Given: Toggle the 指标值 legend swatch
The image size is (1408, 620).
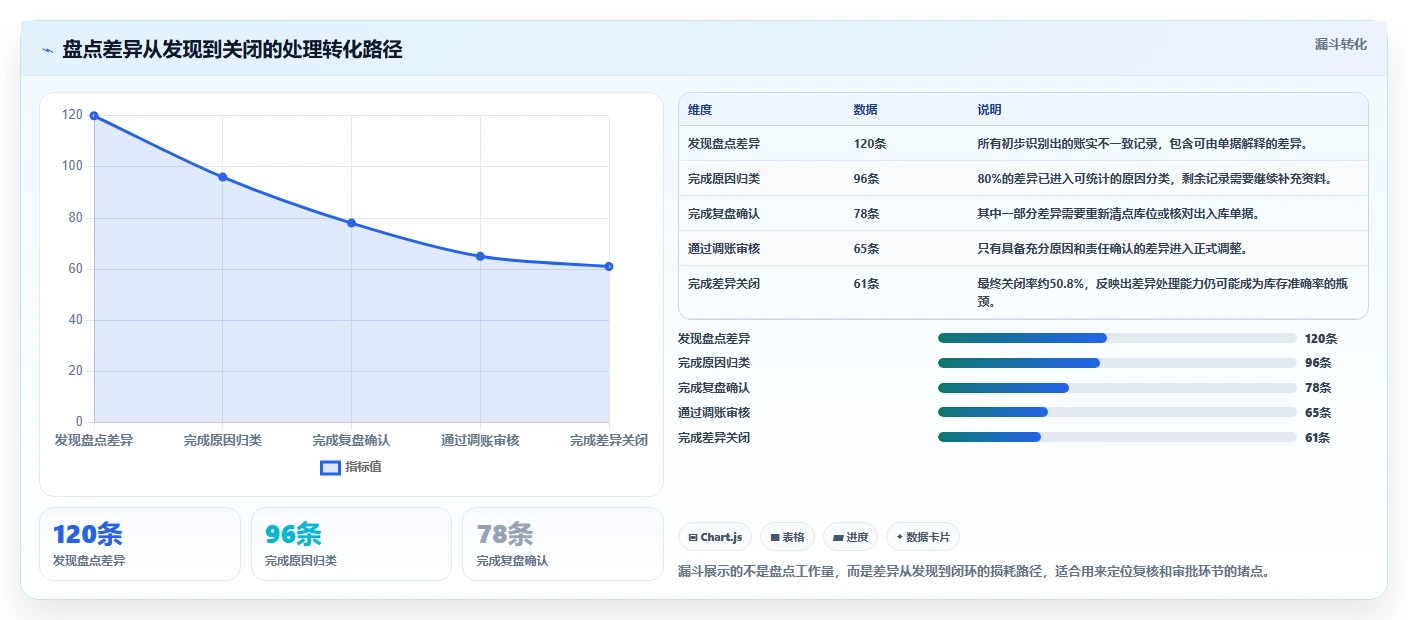Looking at the screenshot, I should click(x=330, y=467).
